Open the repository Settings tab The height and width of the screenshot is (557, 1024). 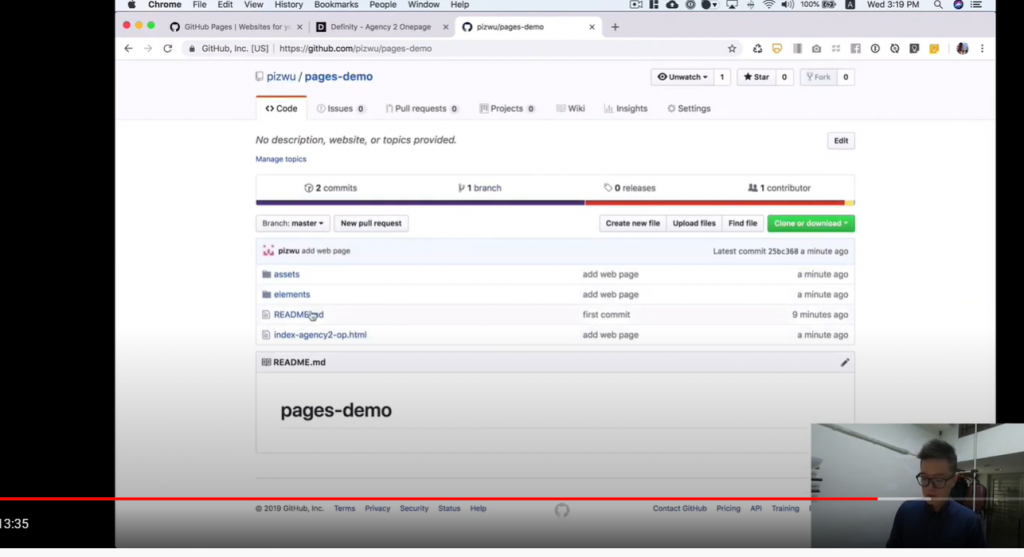click(689, 108)
